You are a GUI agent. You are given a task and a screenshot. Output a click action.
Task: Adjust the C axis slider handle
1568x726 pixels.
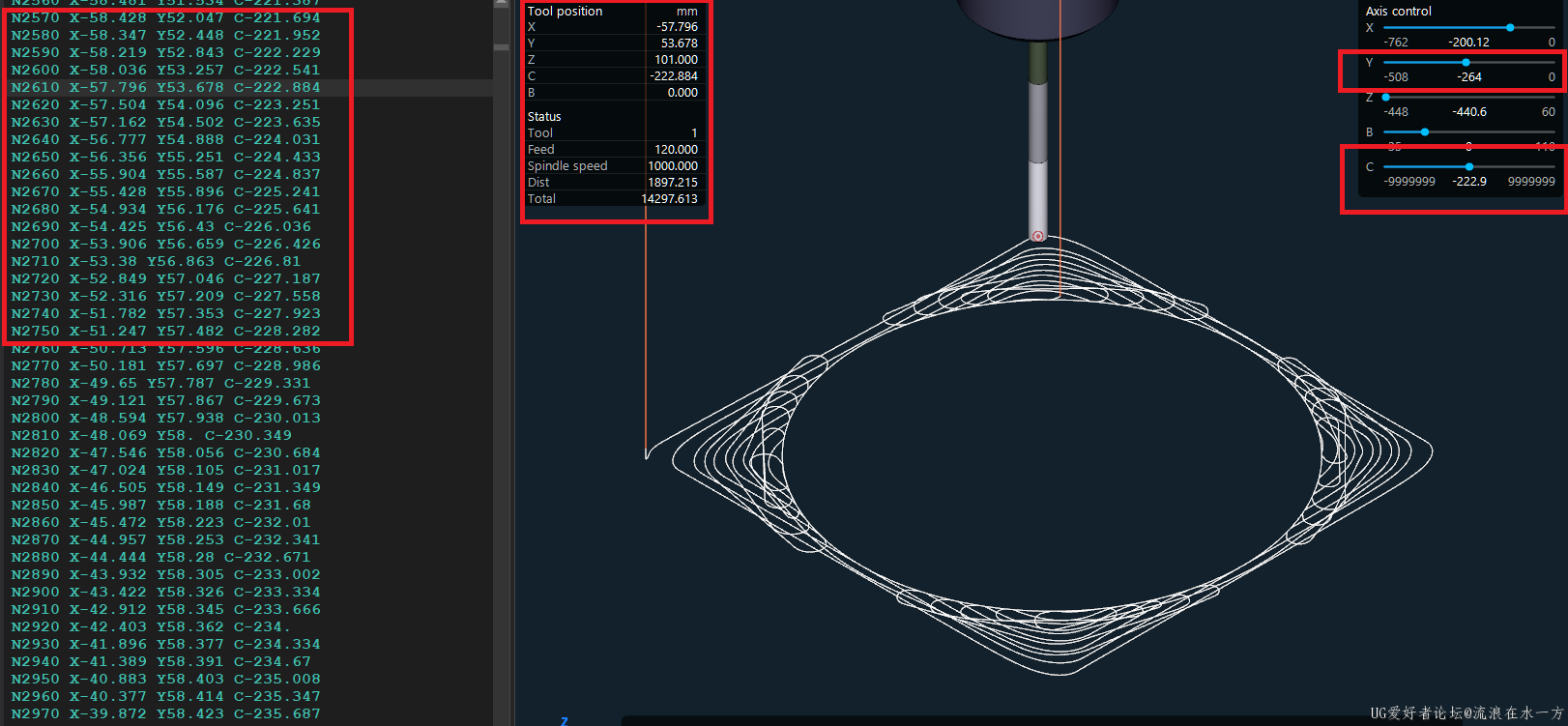point(1469,167)
